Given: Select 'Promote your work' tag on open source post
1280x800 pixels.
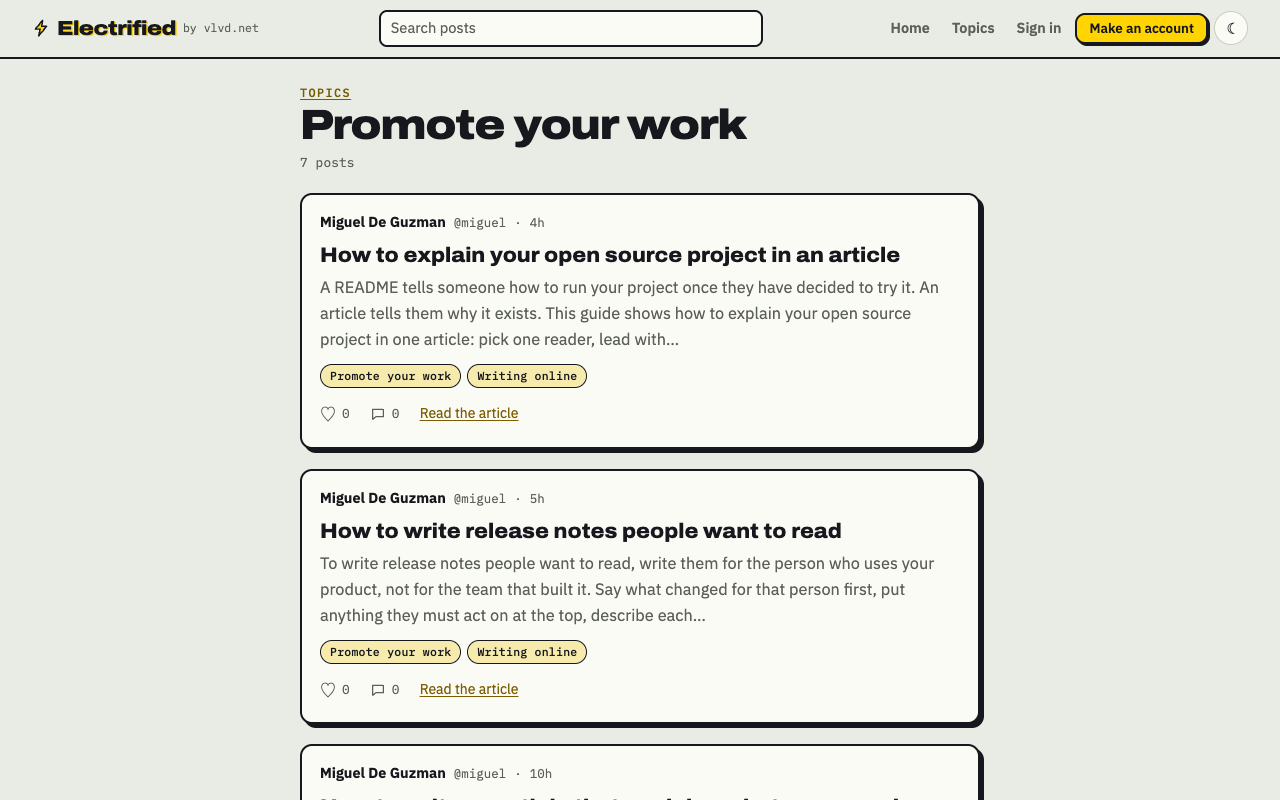Looking at the screenshot, I should point(390,376).
